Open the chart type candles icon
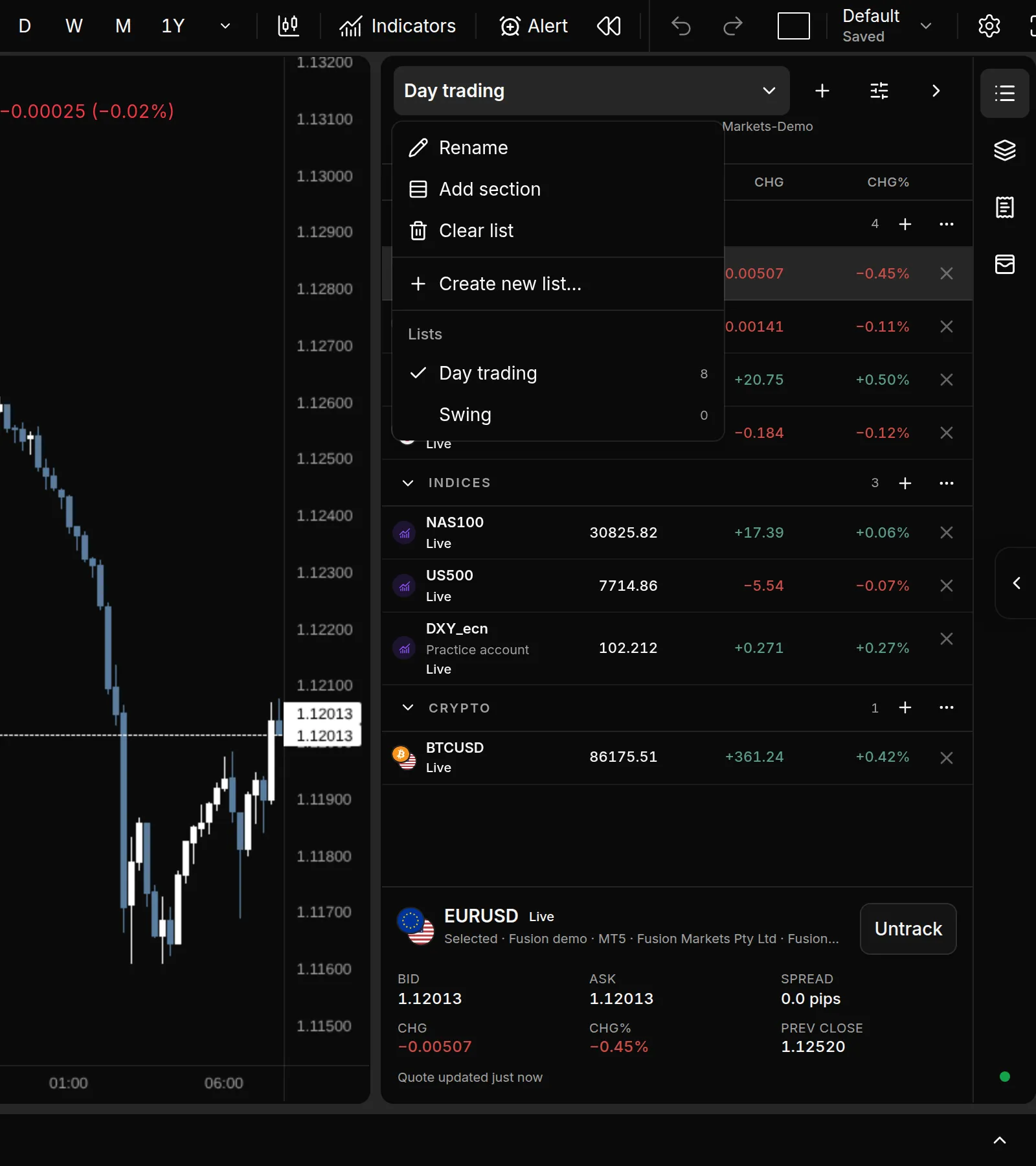This screenshot has height=1166, width=1036. click(x=288, y=26)
